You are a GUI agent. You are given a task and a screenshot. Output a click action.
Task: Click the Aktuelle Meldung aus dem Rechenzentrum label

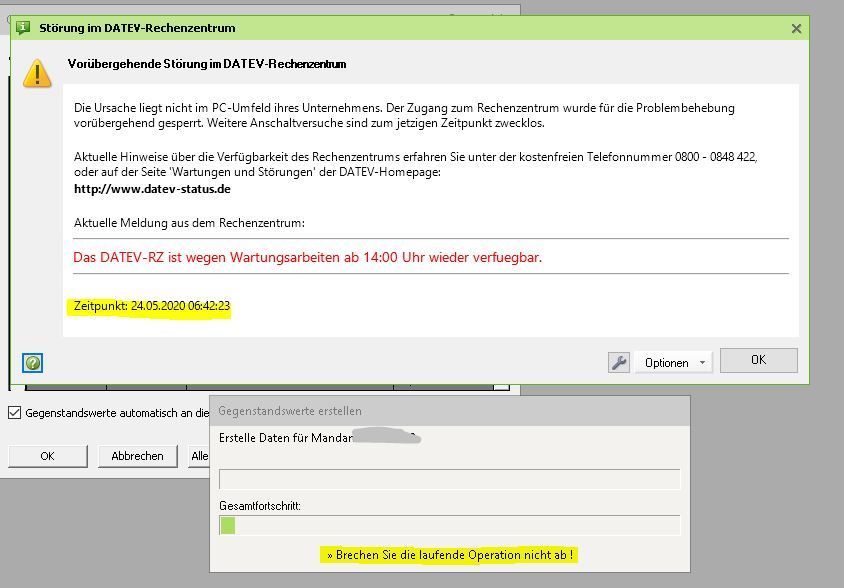[x=189, y=223]
